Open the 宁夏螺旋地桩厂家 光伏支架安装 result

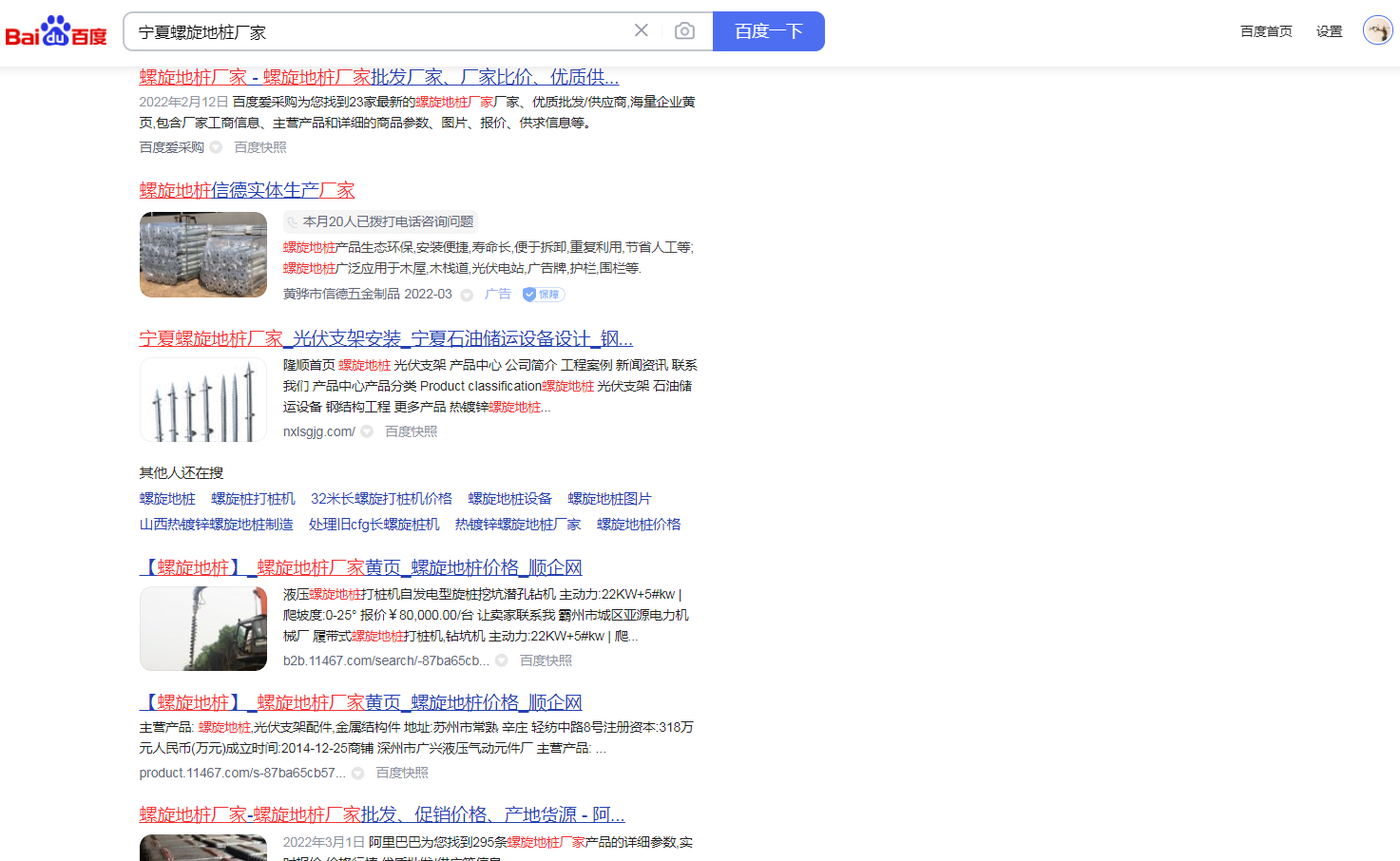coord(386,338)
